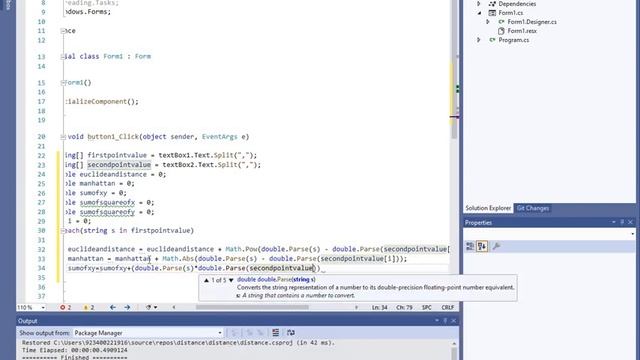
Task: Show next overload in signature tooltip
Action: (231, 280)
